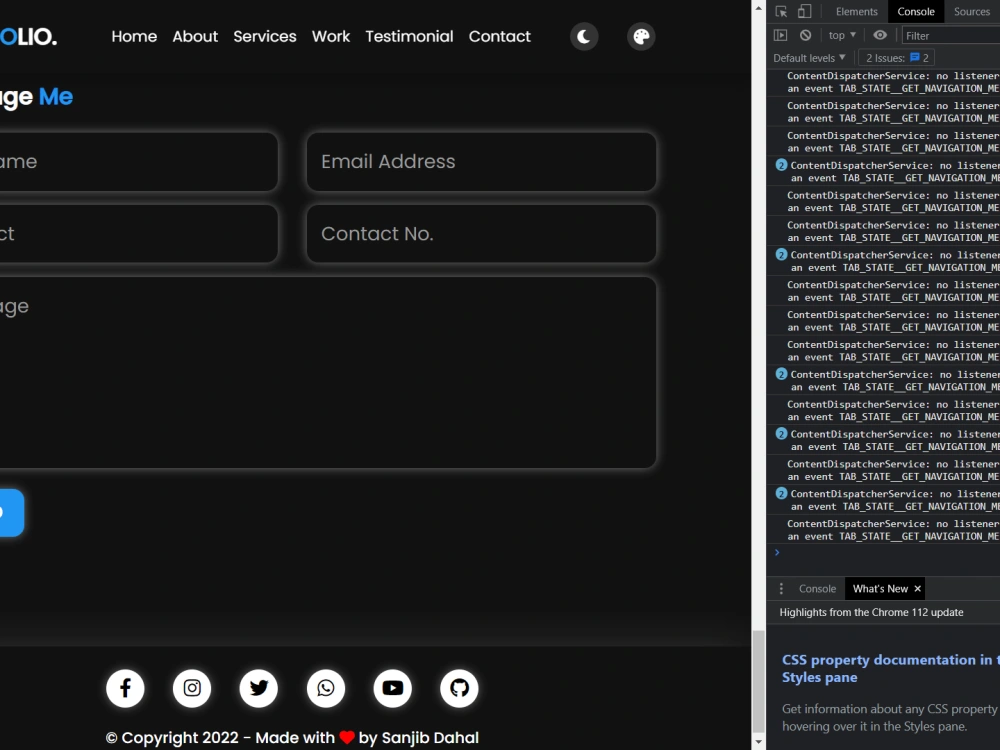
Task: Switch to the Console DevTools tab
Action: point(916,11)
